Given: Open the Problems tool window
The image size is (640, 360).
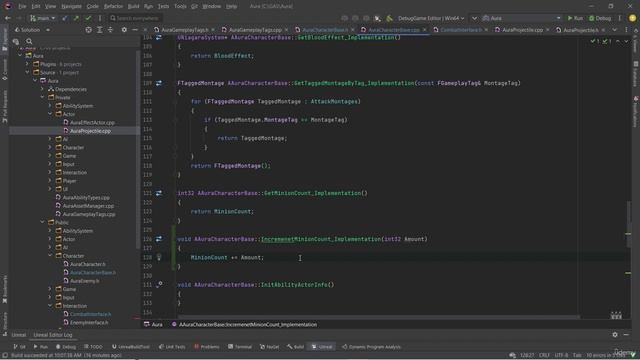Looking at the screenshot, I should [x=207, y=347].
